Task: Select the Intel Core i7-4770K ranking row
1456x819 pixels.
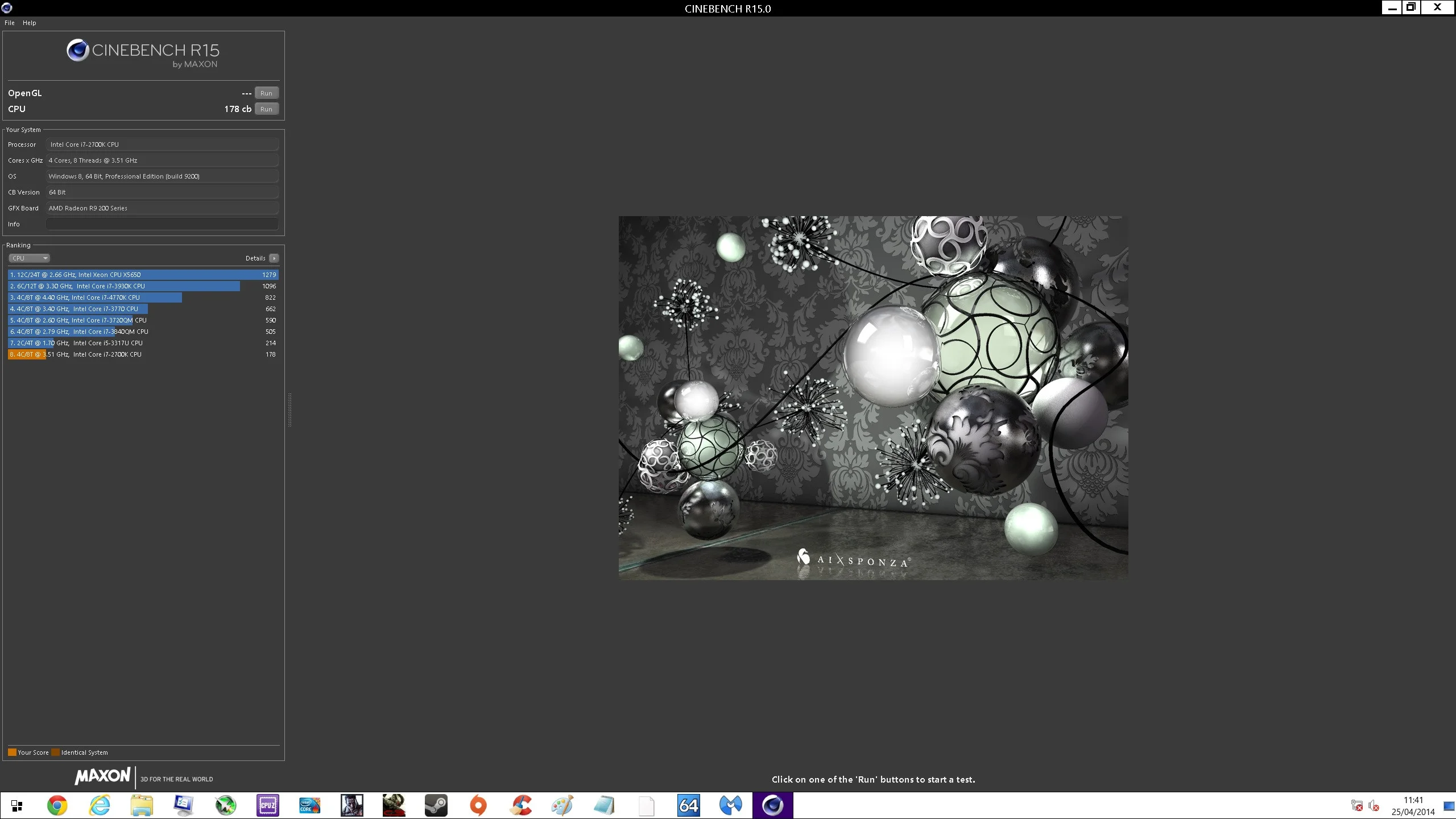Action: click(x=143, y=297)
